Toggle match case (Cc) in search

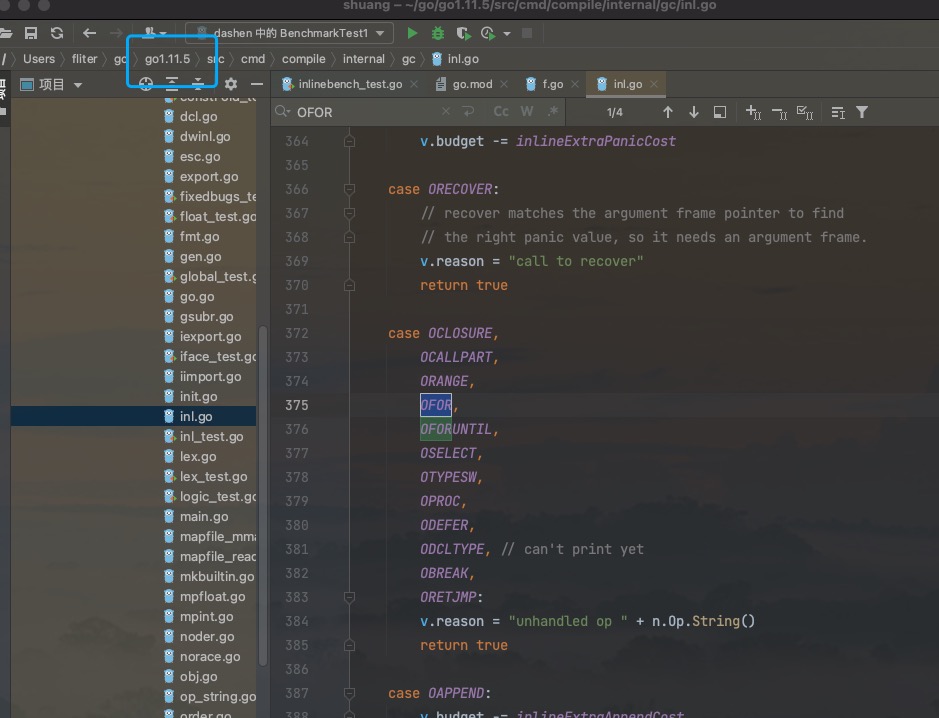click(x=501, y=112)
